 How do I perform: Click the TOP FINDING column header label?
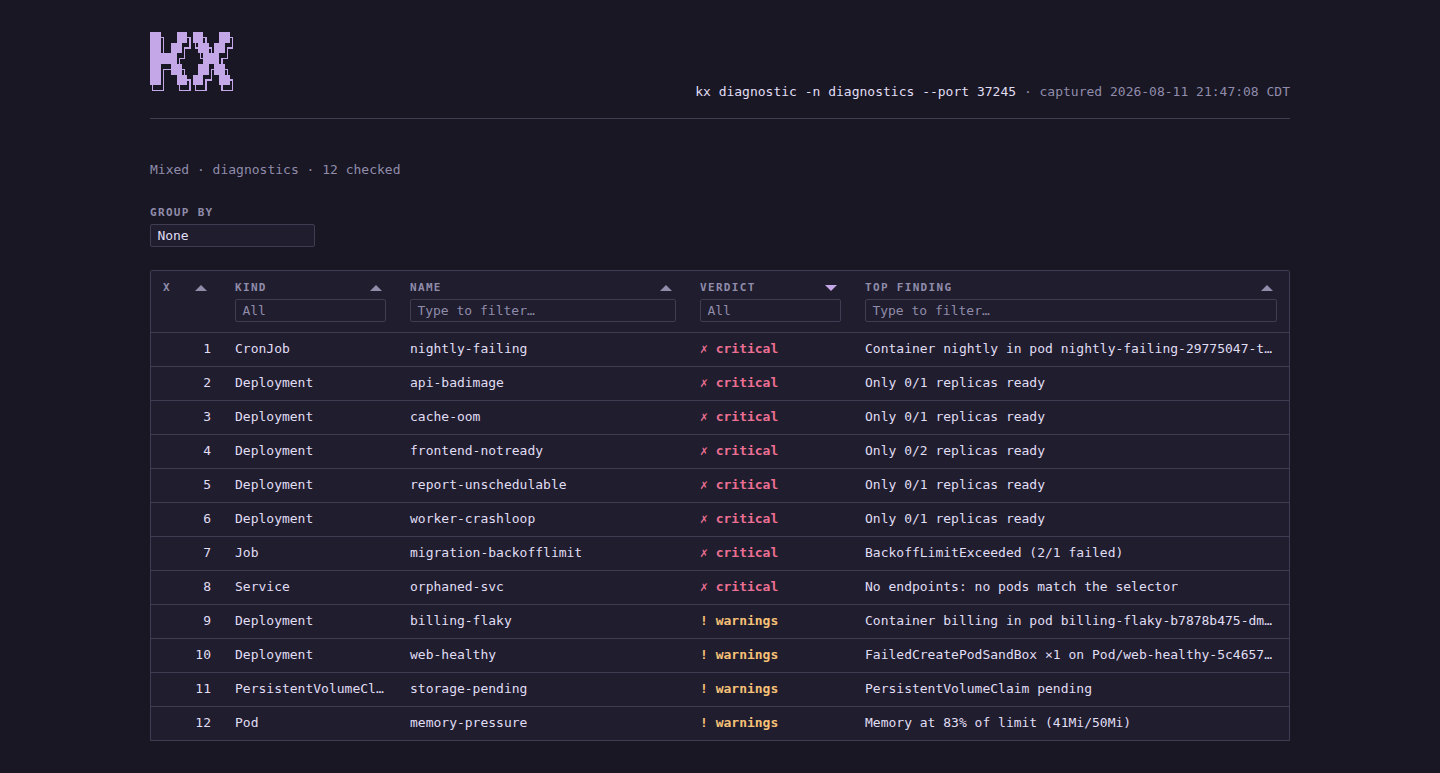point(908,287)
